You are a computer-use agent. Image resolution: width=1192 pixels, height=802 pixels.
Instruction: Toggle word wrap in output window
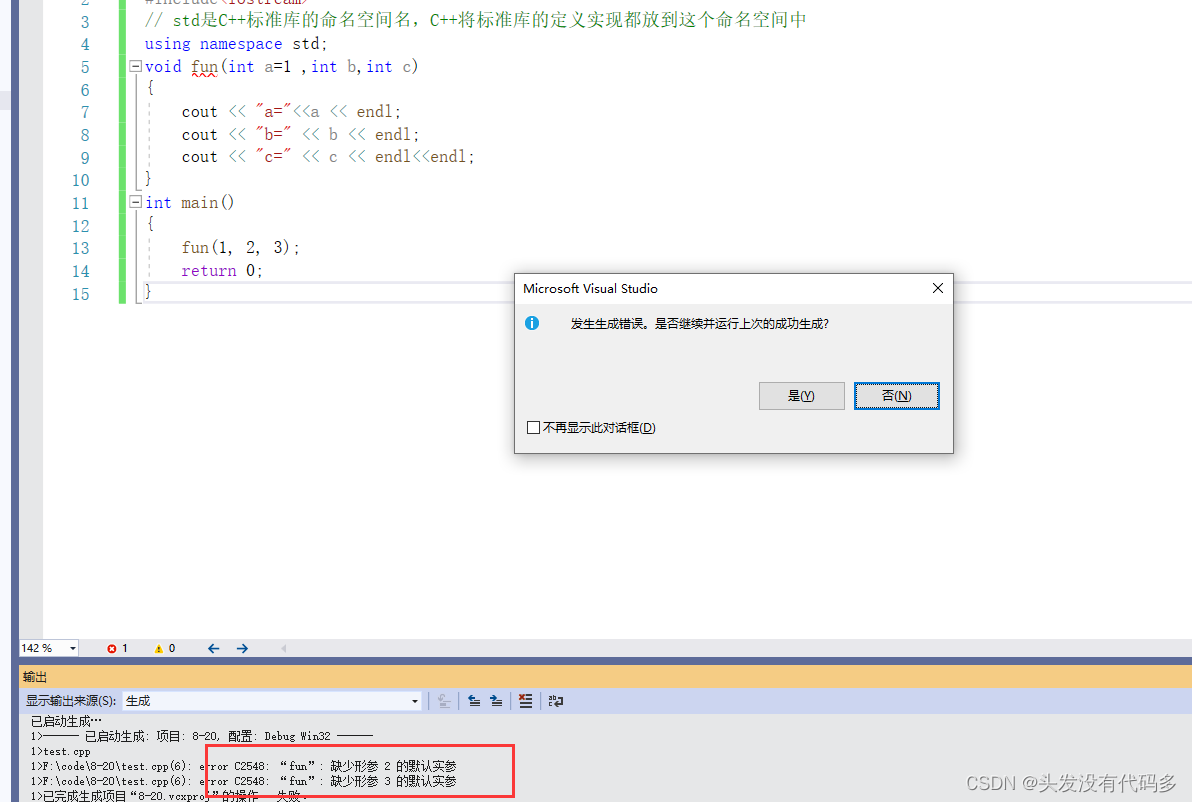click(556, 701)
